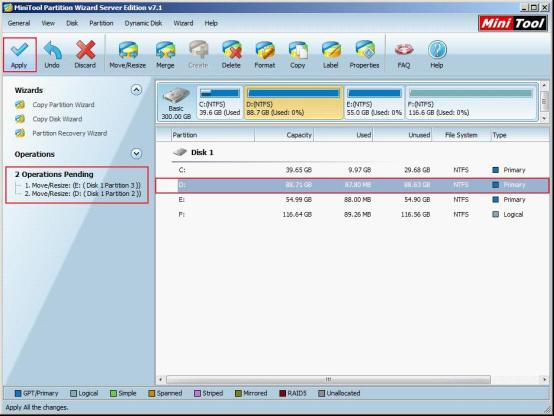Open the View menu

tap(48, 23)
